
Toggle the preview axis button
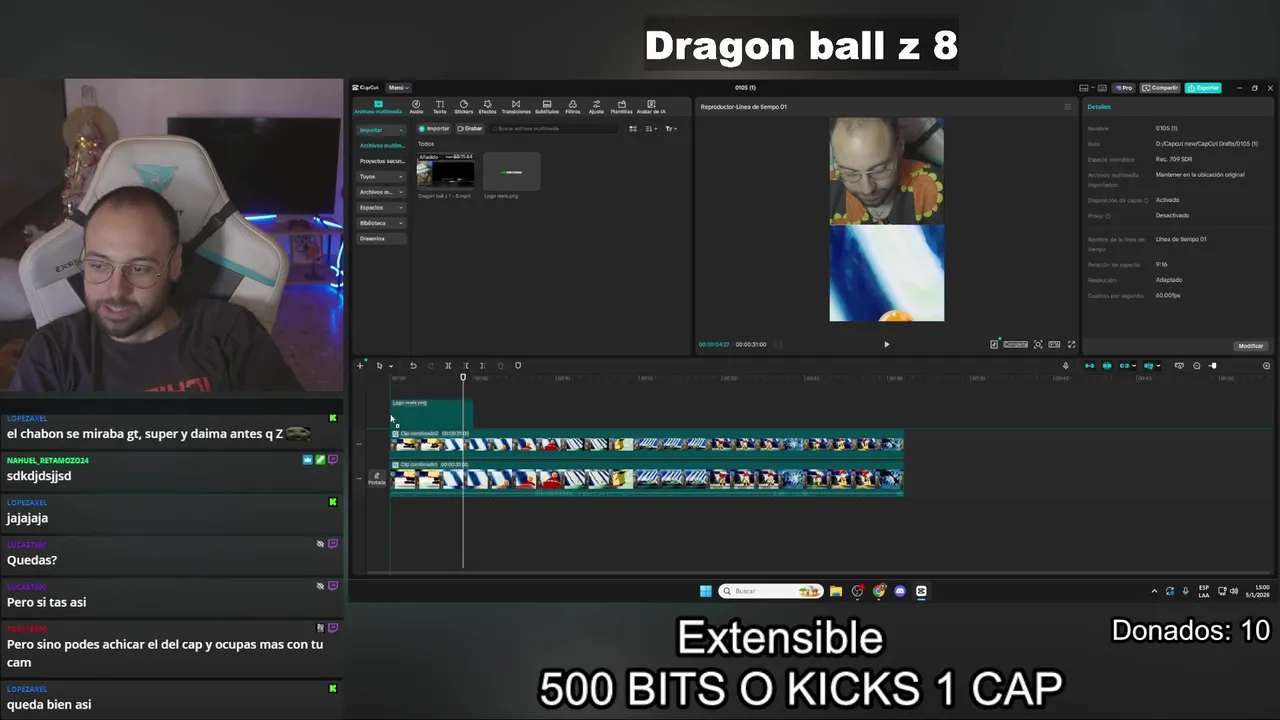(x=1150, y=366)
